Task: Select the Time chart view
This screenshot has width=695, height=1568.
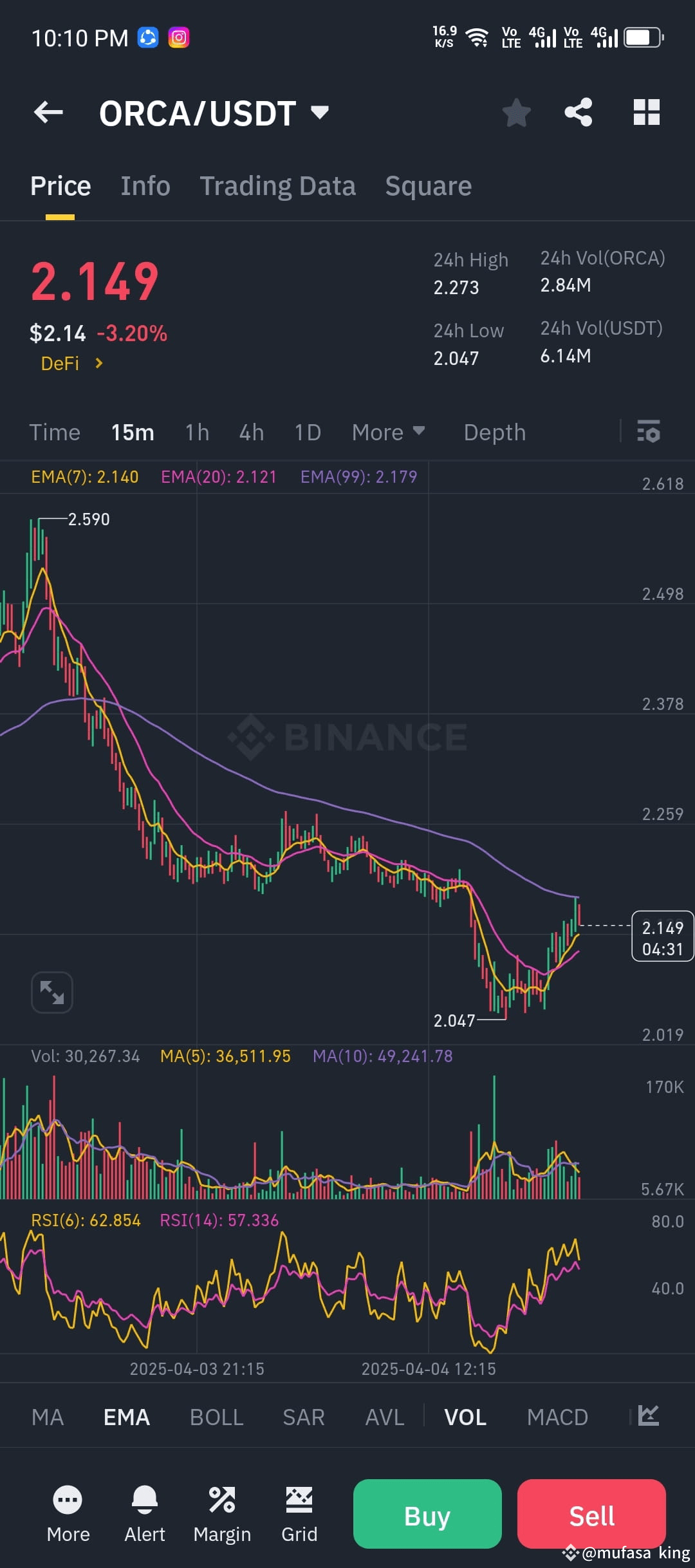Action: (x=55, y=432)
